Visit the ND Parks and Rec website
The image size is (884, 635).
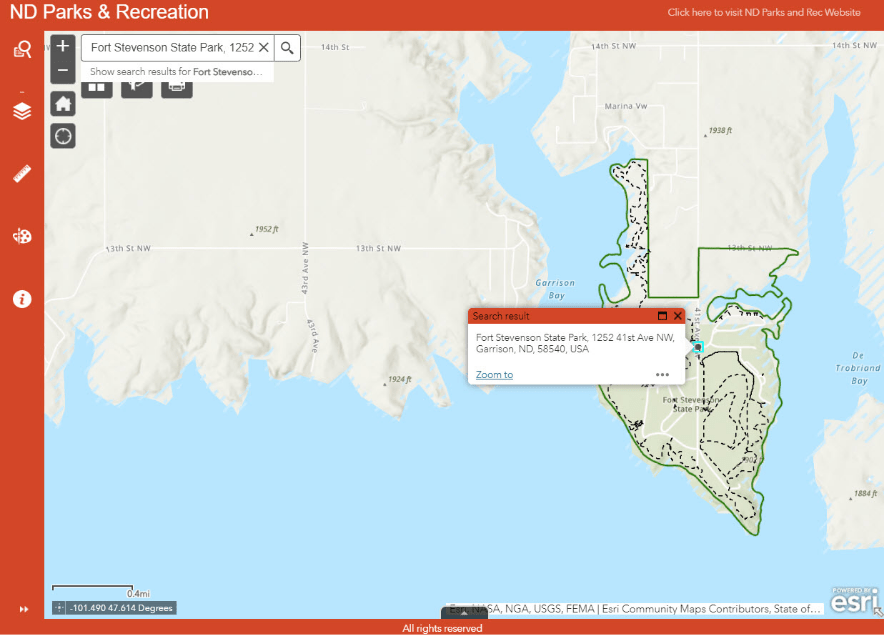pos(764,13)
